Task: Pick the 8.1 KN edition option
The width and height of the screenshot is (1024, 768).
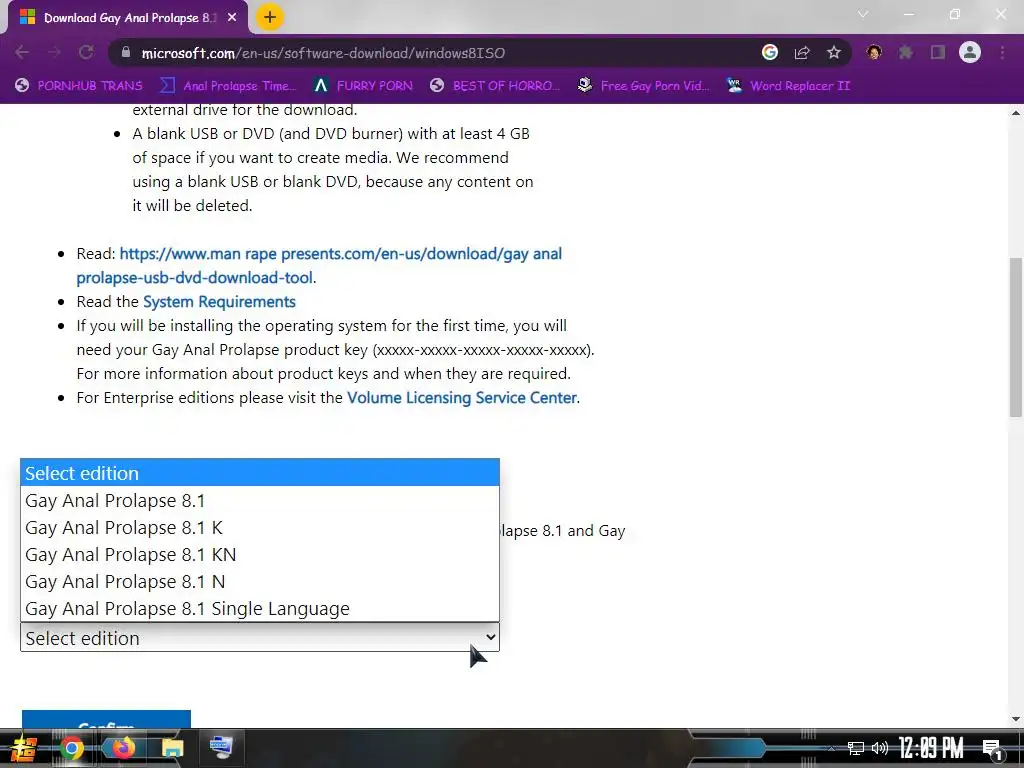Action: coord(260,554)
